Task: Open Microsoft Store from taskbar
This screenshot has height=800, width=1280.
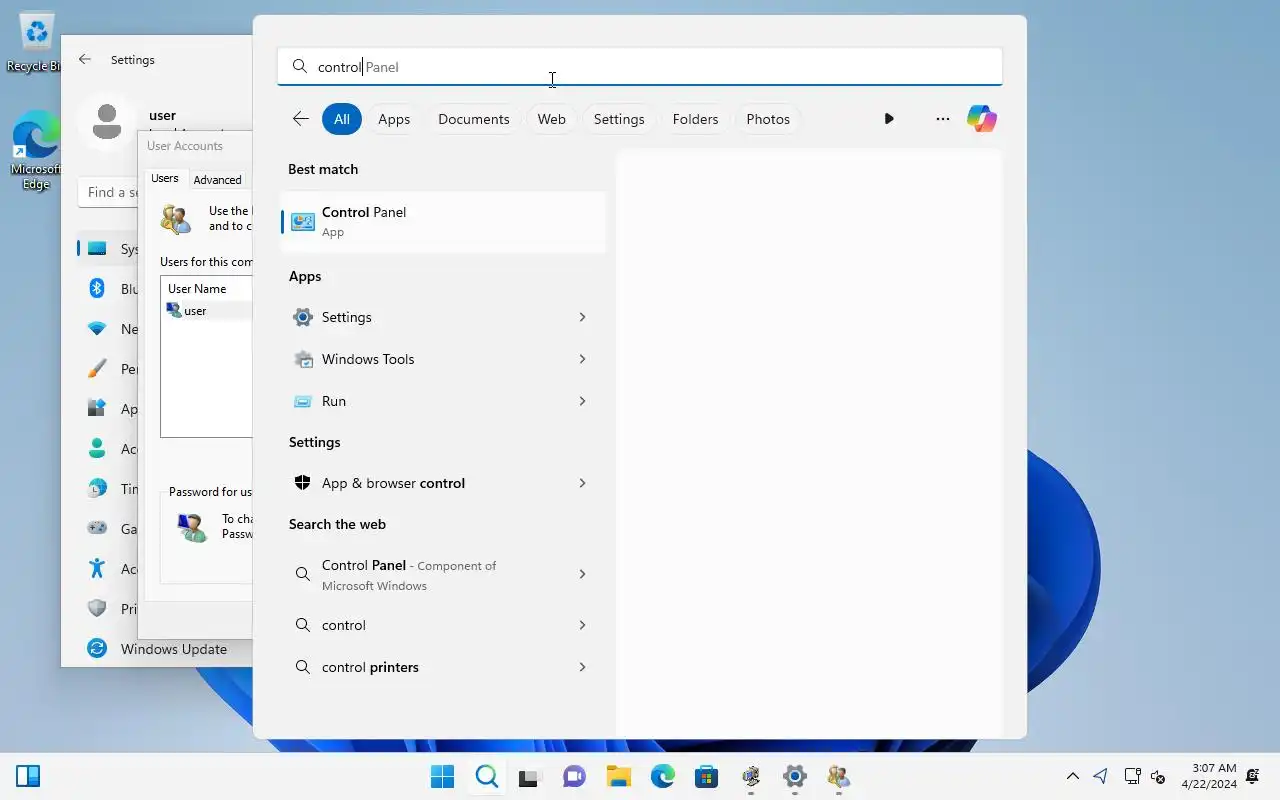Action: tap(706, 776)
